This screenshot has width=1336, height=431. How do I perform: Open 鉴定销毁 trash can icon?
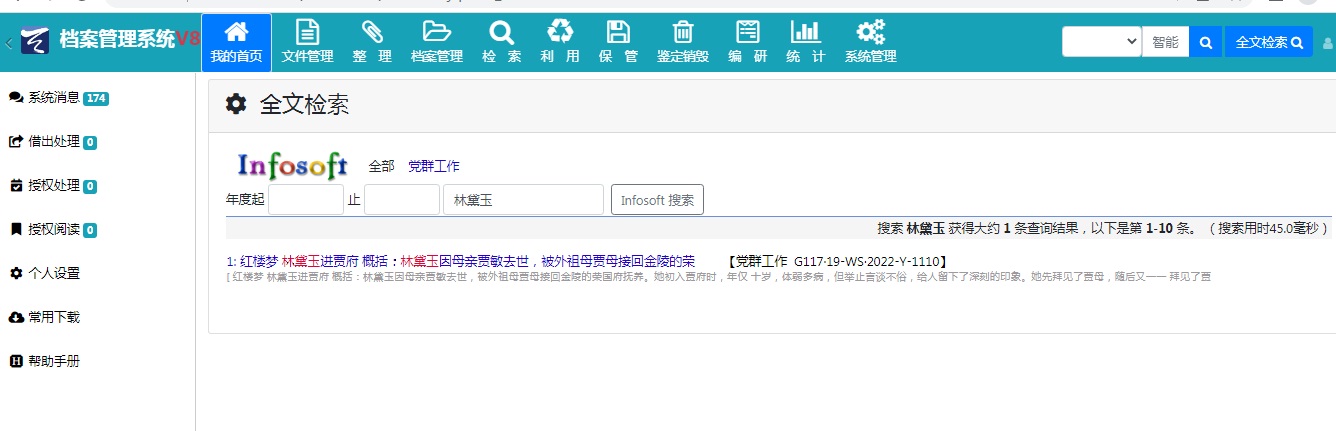(x=683, y=32)
